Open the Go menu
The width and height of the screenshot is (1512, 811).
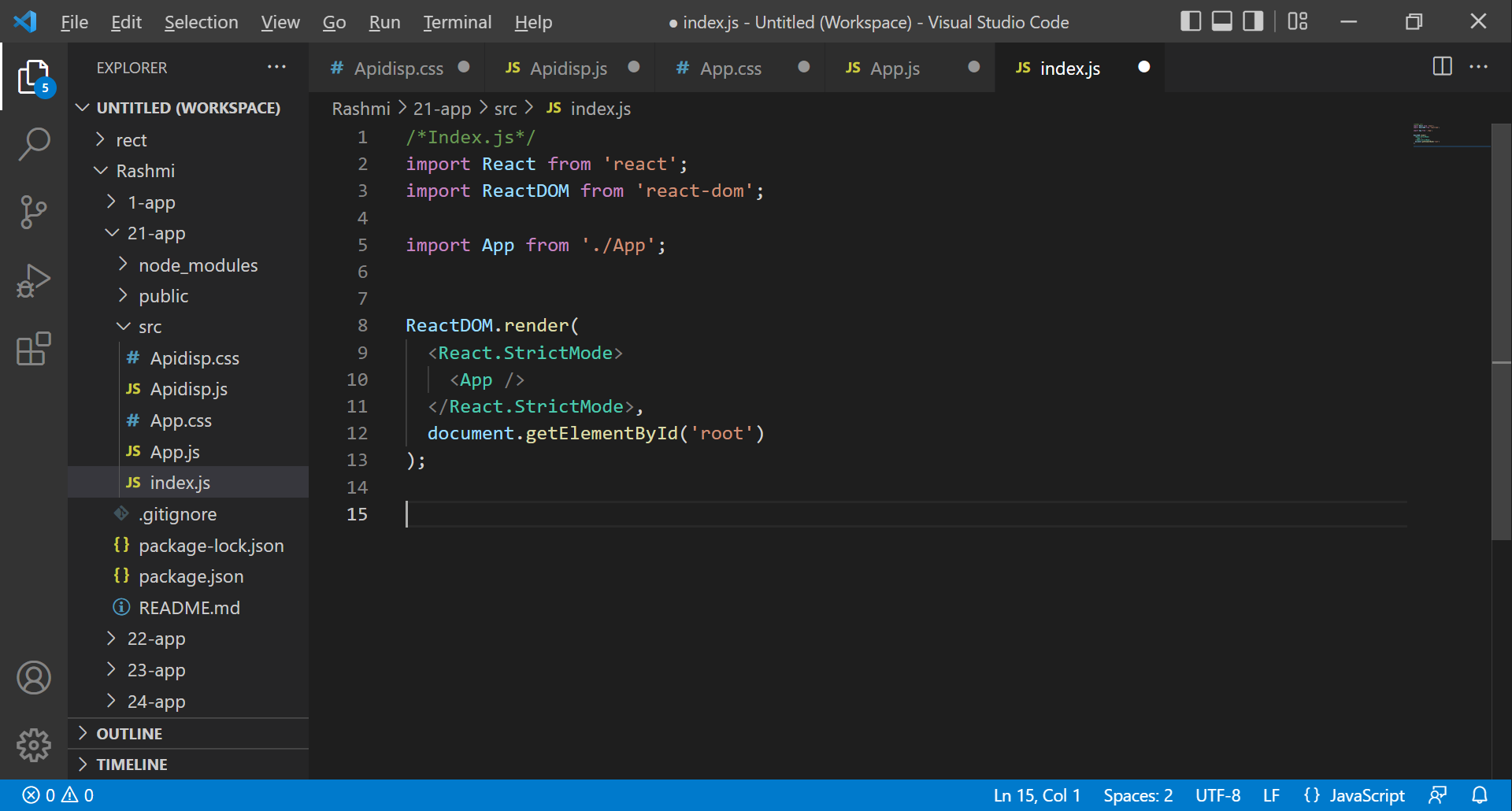pyautogui.click(x=334, y=22)
